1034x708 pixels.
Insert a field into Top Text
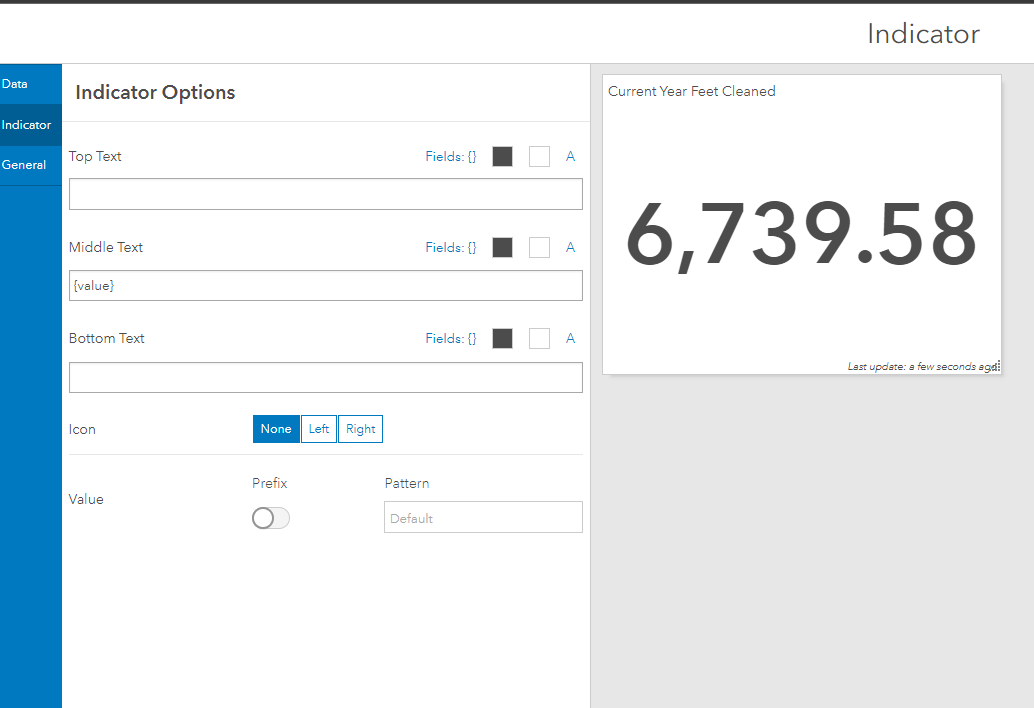click(x=451, y=157)
